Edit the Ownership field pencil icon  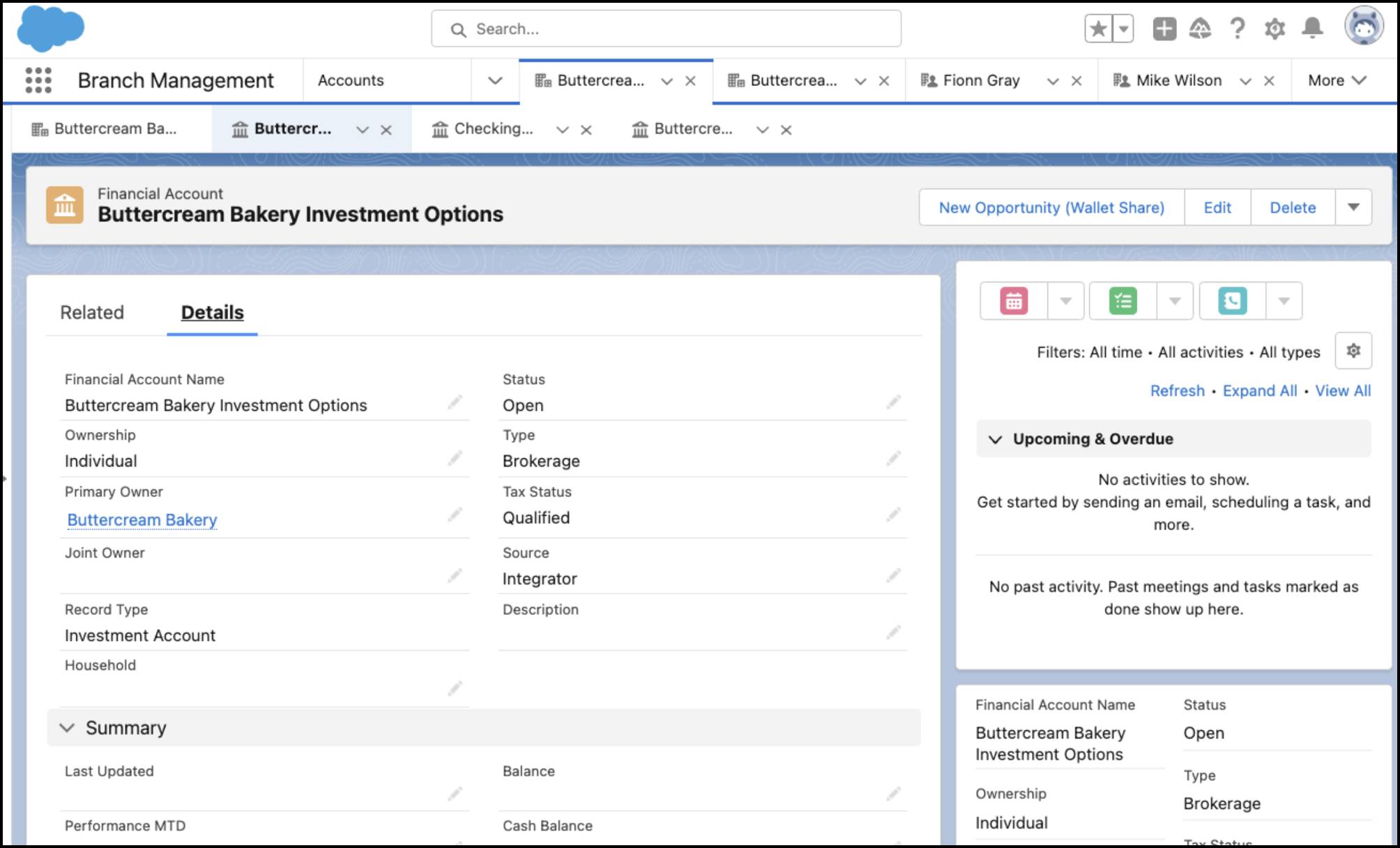[455, 457]
